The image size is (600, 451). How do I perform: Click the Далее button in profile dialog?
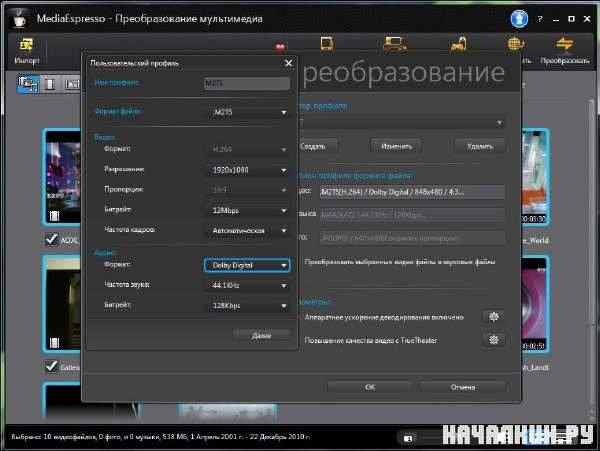262,335
